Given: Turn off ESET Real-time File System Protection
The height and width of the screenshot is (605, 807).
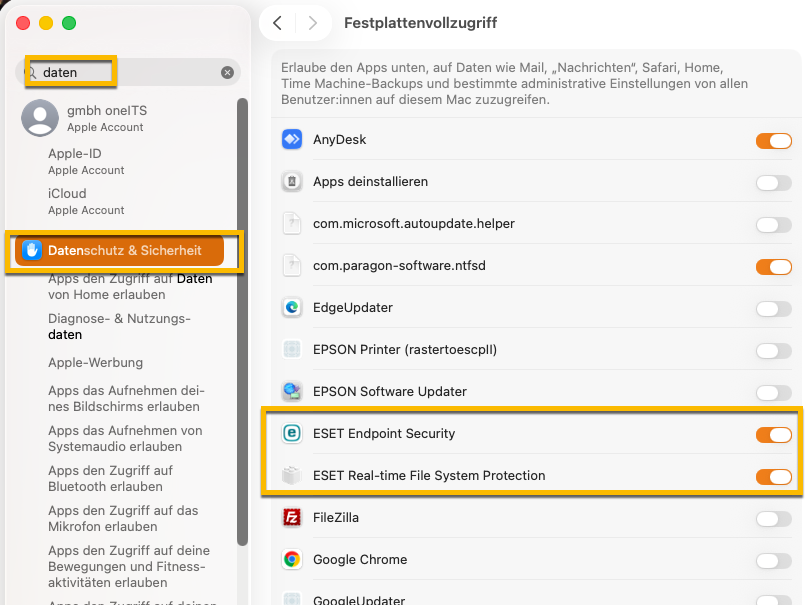Looking at the screenshot, I should (x=773, y=477).
